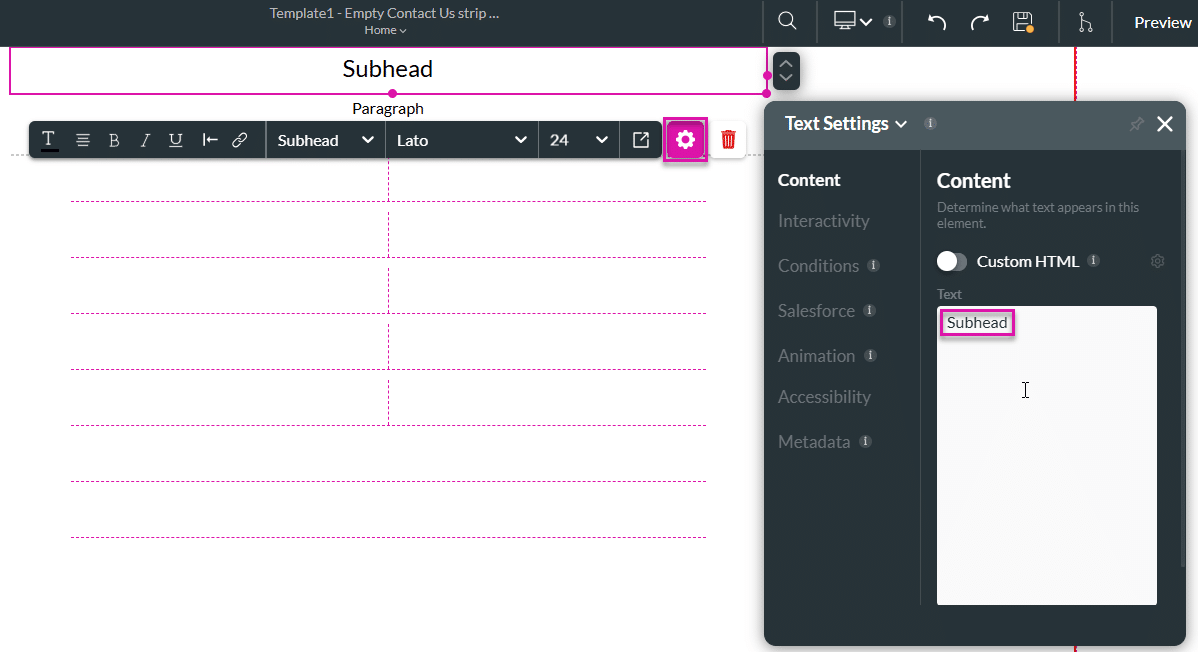Screen dimensions: 1198x652
Task: Open the Lato font family dropdown
Action: 462,139
